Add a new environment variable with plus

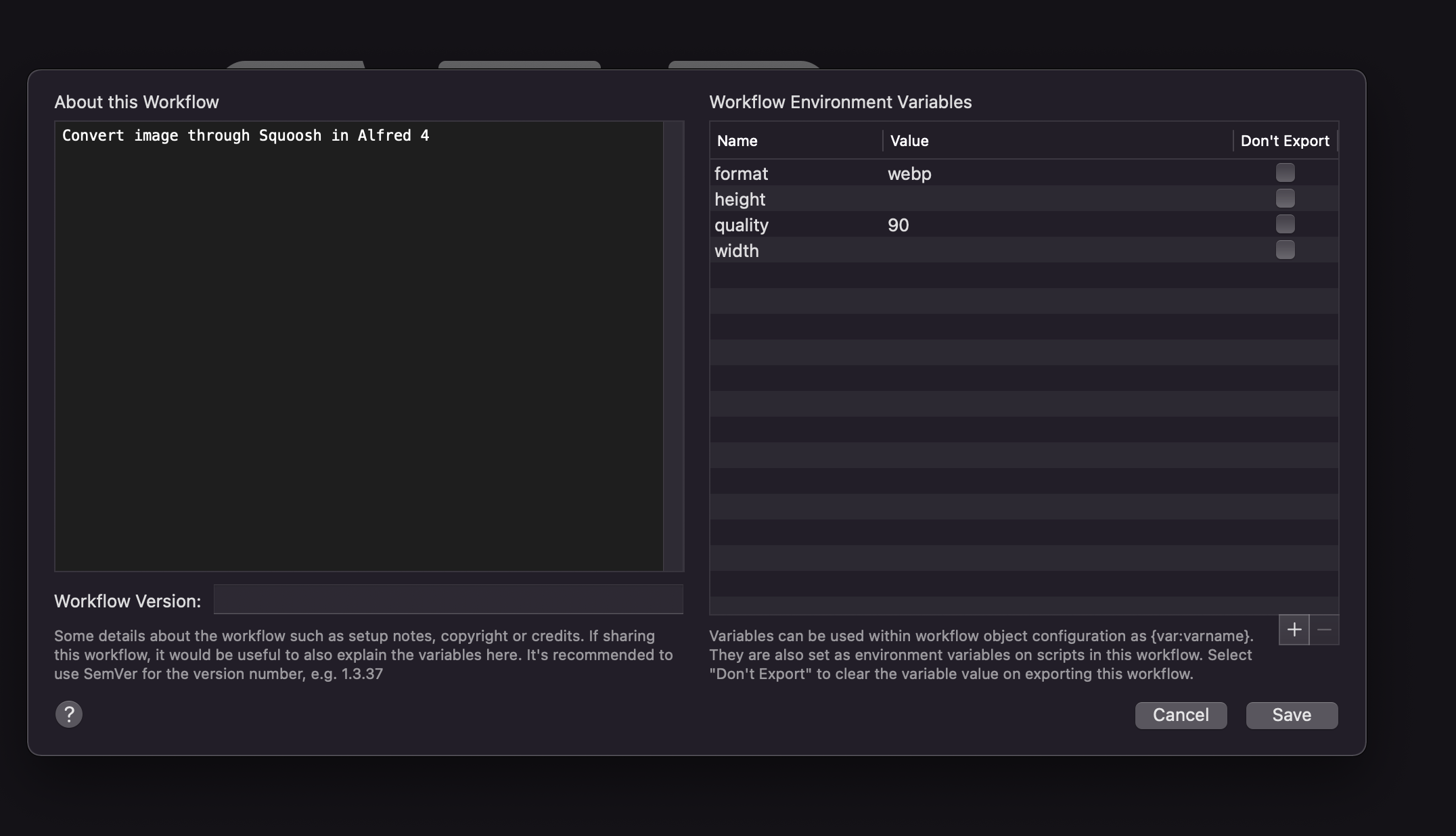click(x=1294, y=630)
